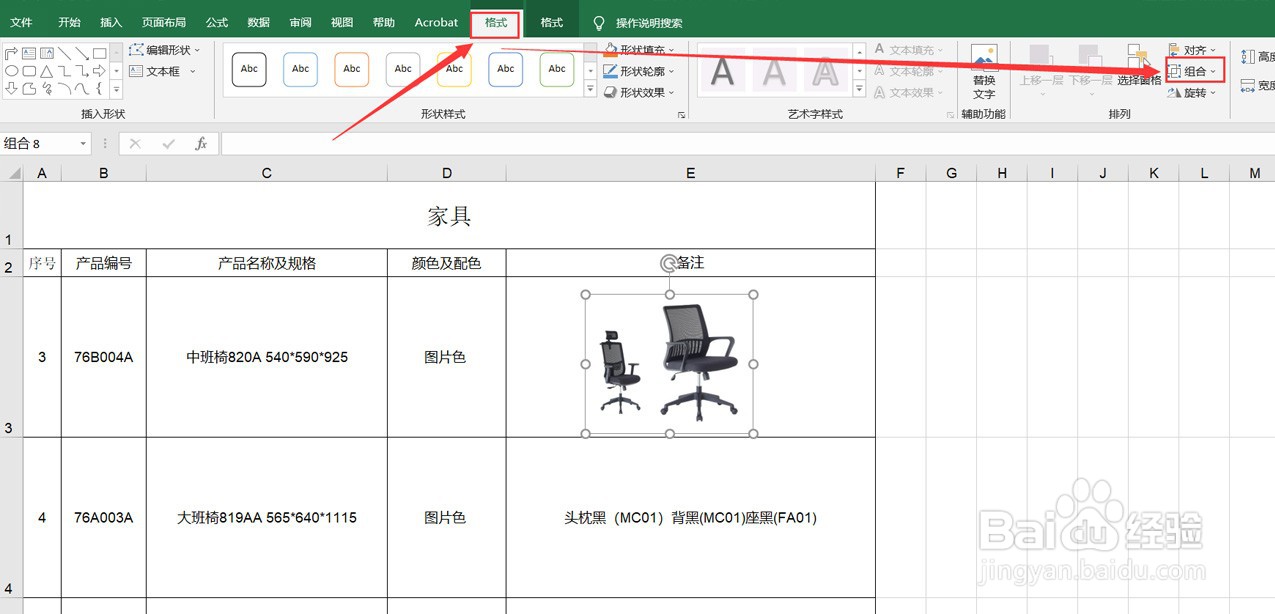Choose the oval shape from gallery
Viewport: 1275px width, 614px height.
[x=11, y=71]
